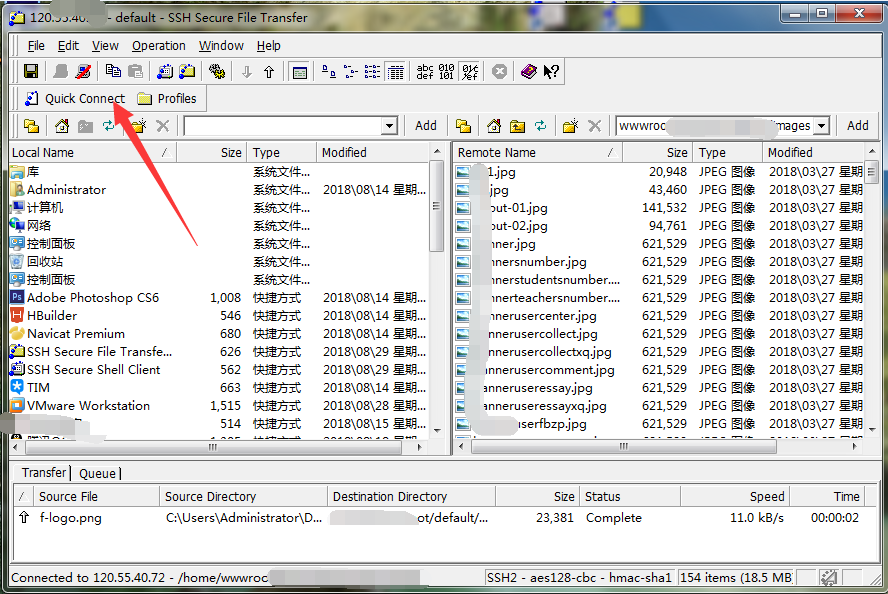Open the Settings toolbar icon
This screenshot has height=594, width=888.
[x=217, y=71]
